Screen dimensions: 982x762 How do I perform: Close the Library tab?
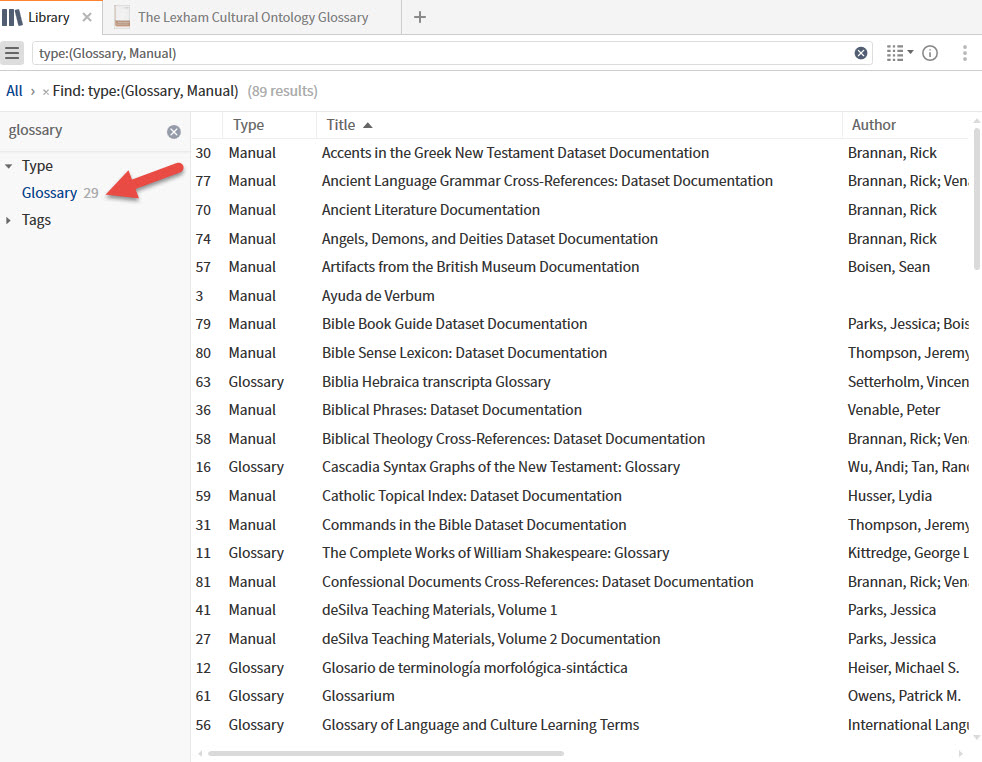pos(87,18)
